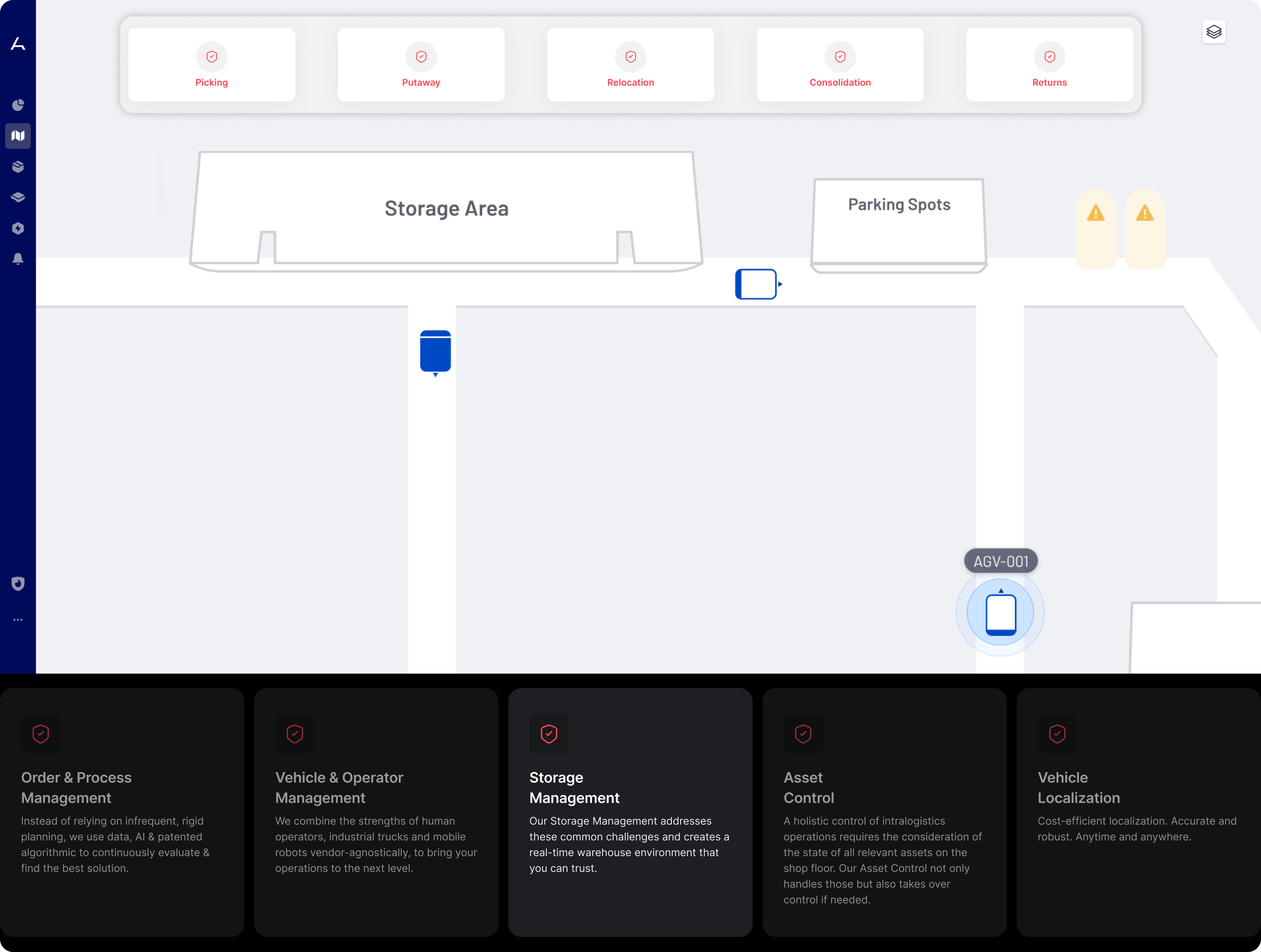Select the map view sidebar icon
The width and height of the screenshot is (1261, 952).
pos(18,136)
